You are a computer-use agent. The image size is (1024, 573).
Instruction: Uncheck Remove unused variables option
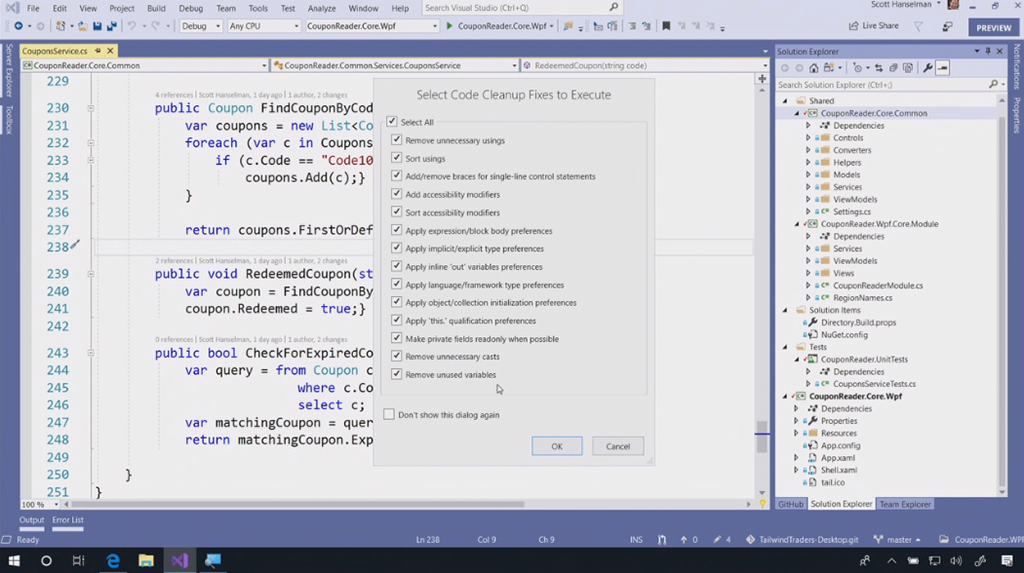click(397, 375)
